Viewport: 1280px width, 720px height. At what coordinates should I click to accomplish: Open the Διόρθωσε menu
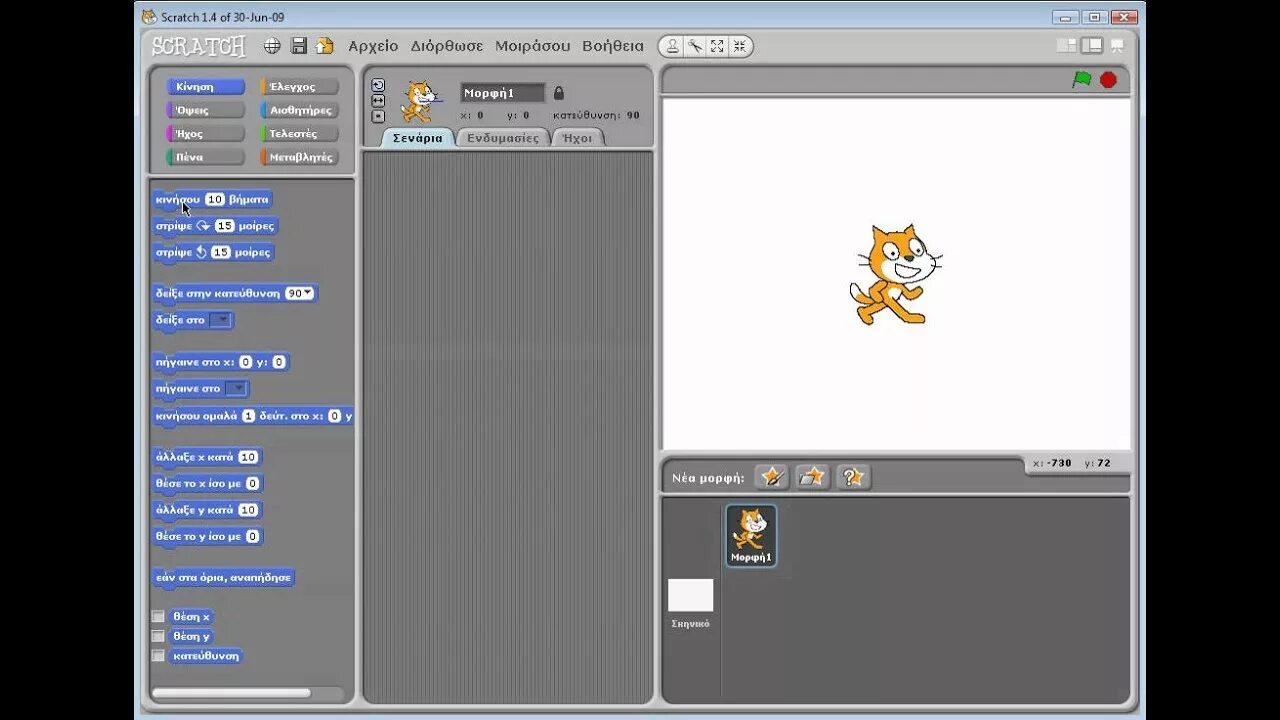(447, 46)
